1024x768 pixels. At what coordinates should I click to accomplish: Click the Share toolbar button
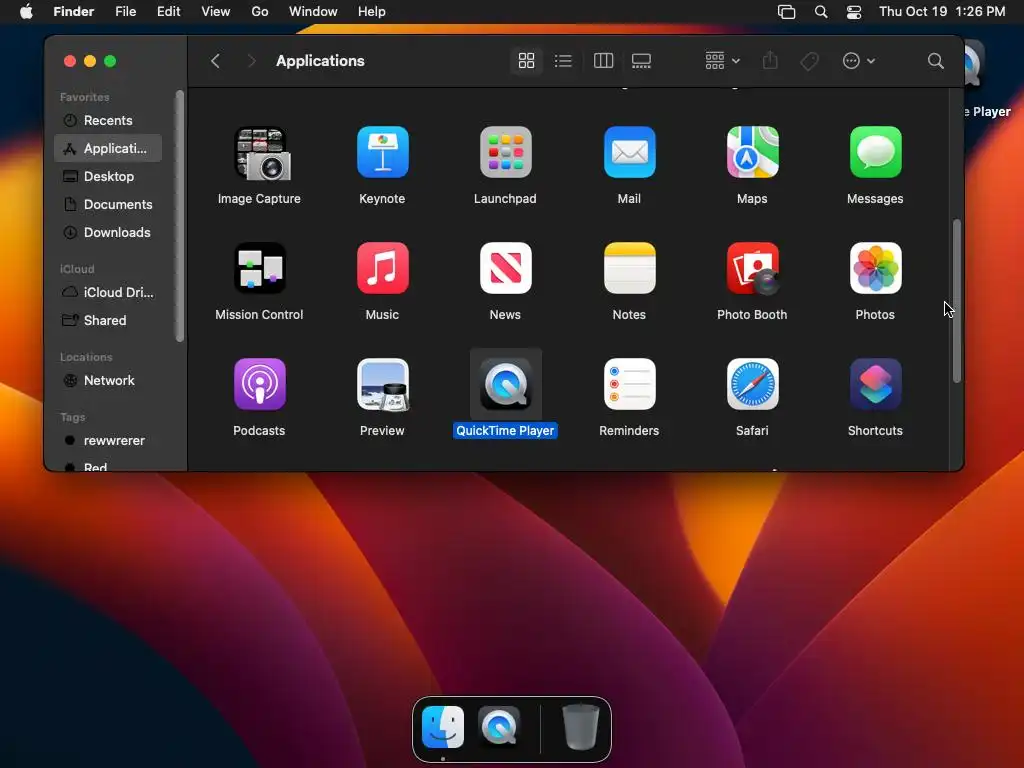click(x=771, y=61)
